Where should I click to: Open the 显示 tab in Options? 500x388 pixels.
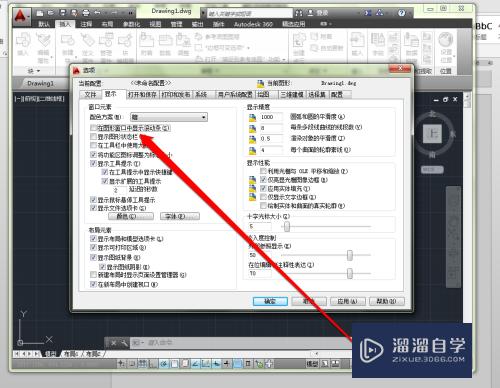(x=111, y=94)
